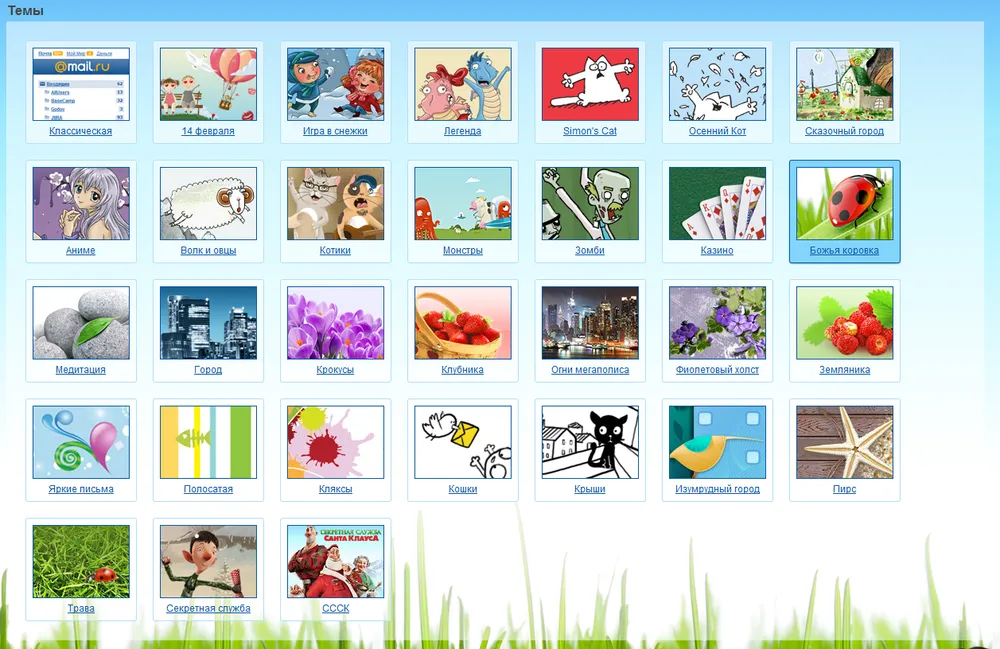
Task: Open the Крокусы link
Action: pos(335,369)
